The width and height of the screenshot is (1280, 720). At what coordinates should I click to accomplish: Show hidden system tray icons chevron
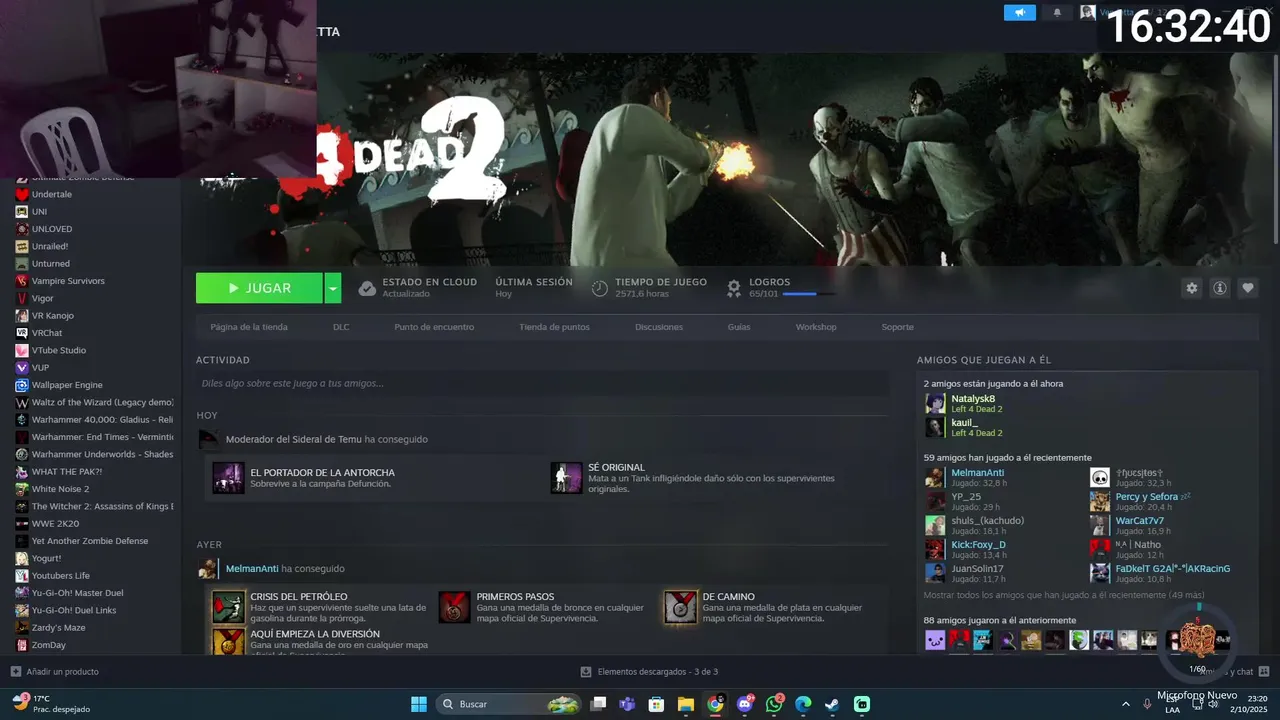tap(1126, 704)
